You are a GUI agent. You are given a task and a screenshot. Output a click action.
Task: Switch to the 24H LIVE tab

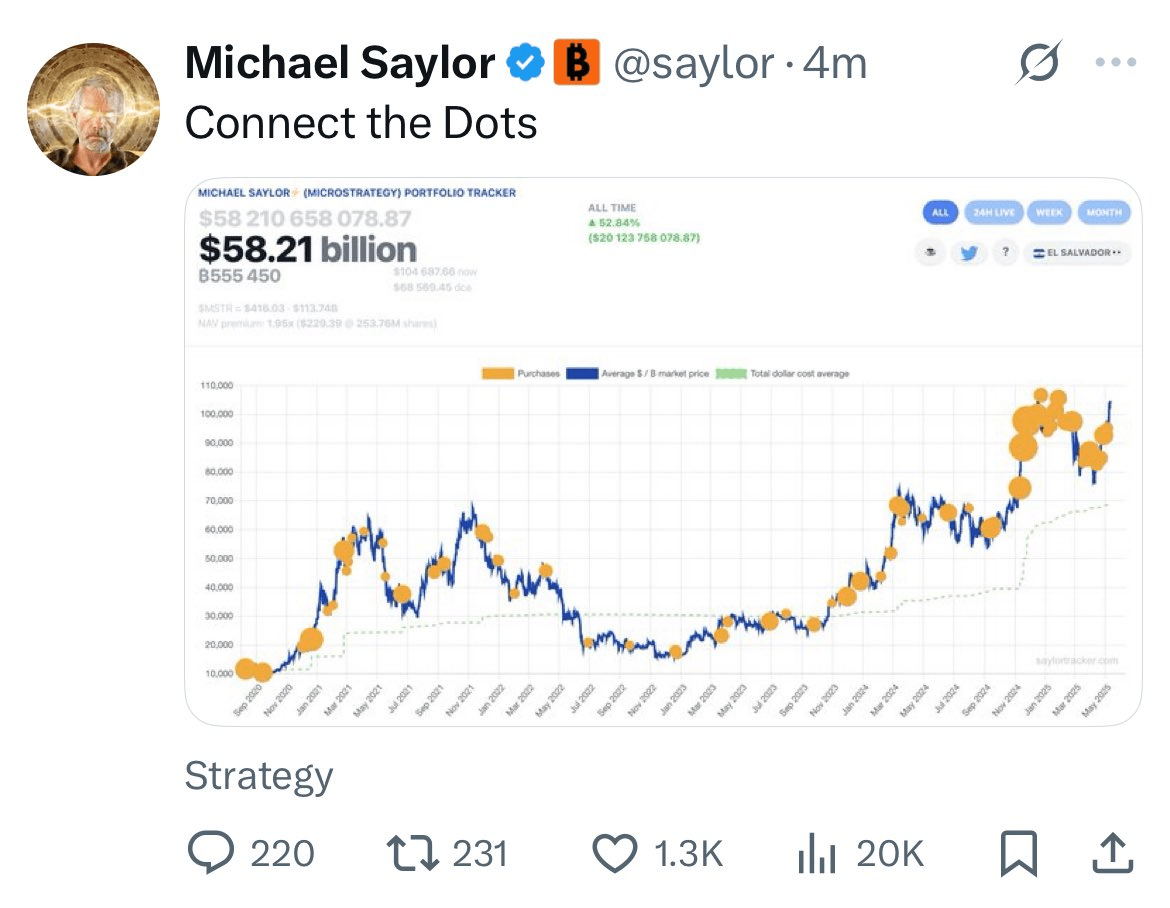tap(994, 213)
